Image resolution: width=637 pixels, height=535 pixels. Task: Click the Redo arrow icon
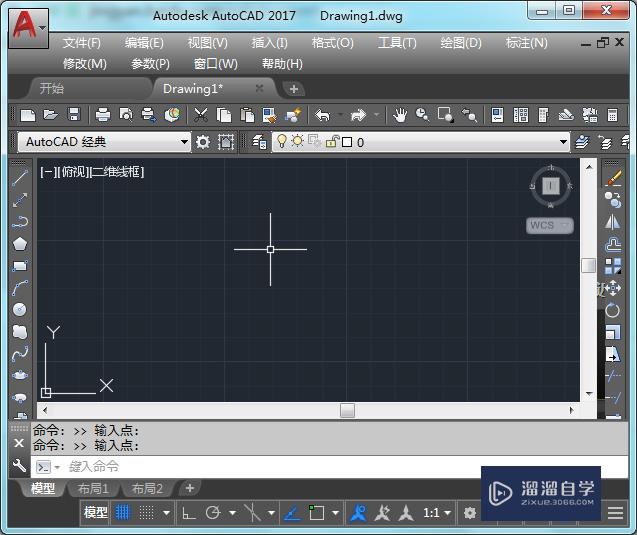[x=358, y=115]
